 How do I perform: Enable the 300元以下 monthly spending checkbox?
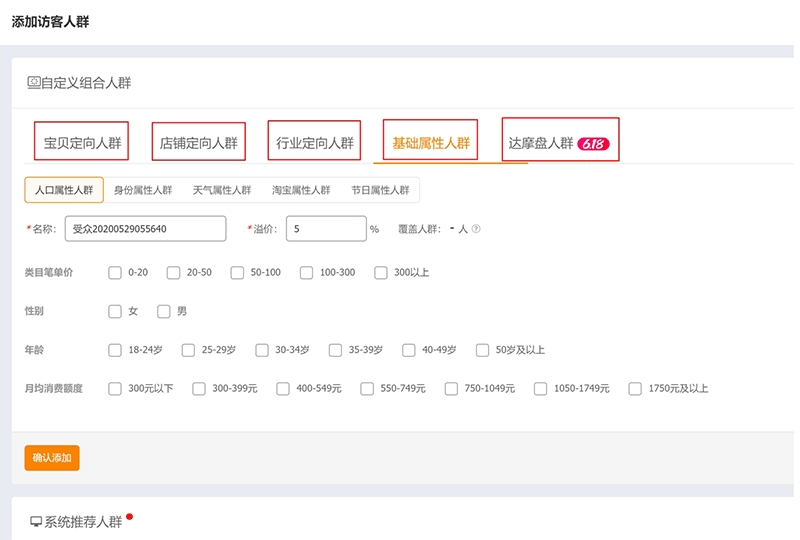click(115, 388)
